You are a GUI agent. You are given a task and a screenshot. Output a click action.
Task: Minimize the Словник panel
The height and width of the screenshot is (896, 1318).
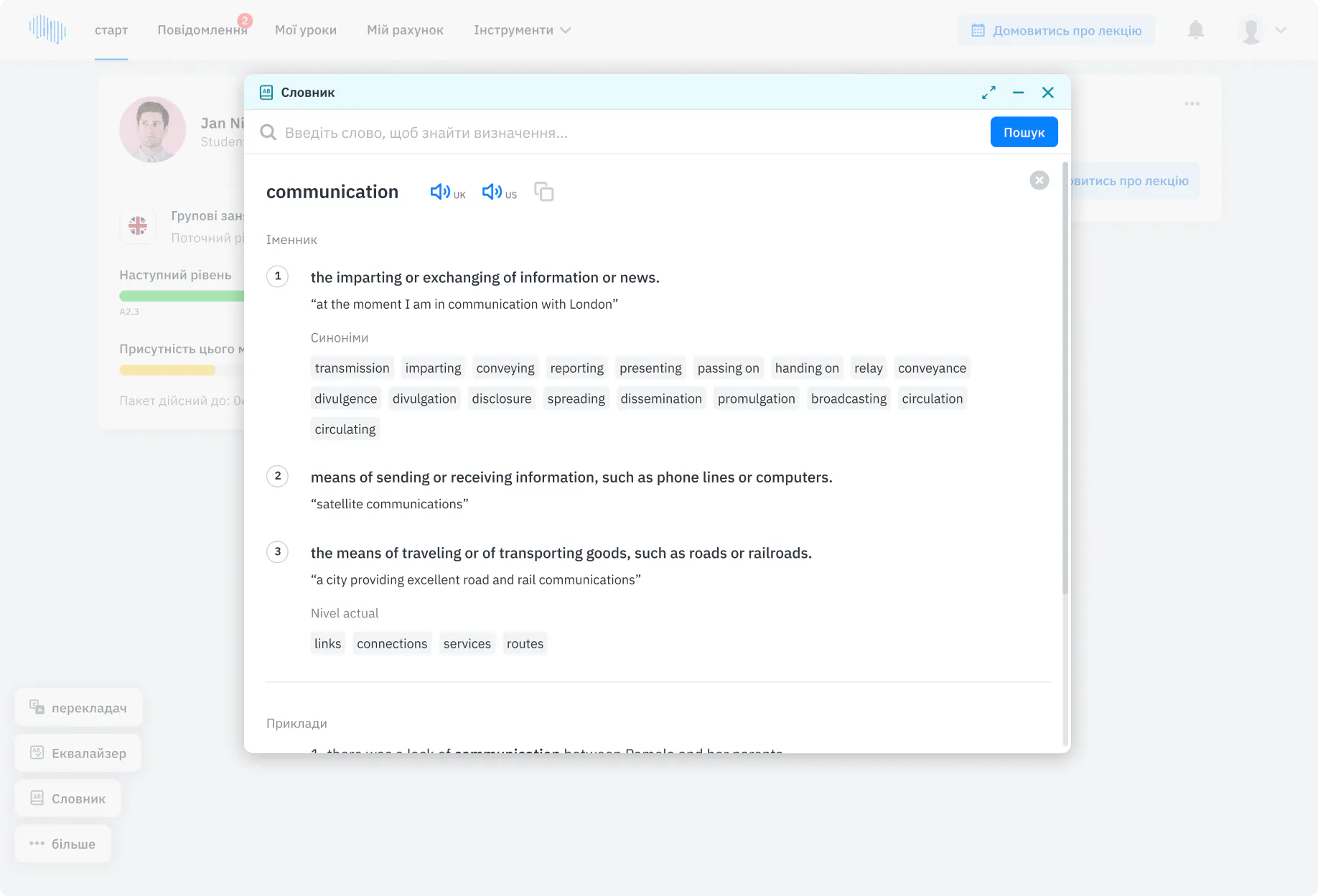click(x=1018, y=93)
